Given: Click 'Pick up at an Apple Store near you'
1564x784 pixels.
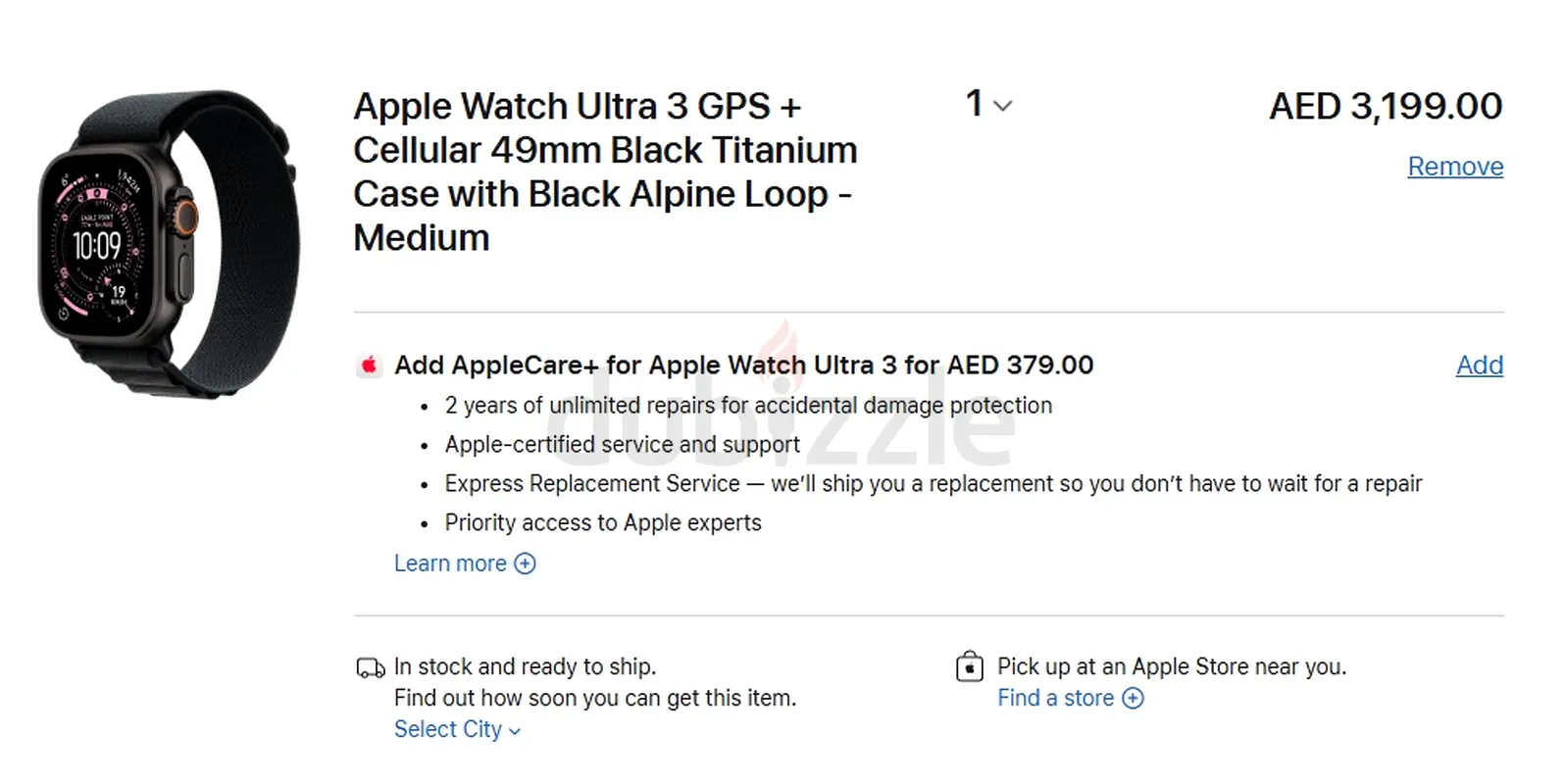Looking at the screenshot, I should (1171, 666).
